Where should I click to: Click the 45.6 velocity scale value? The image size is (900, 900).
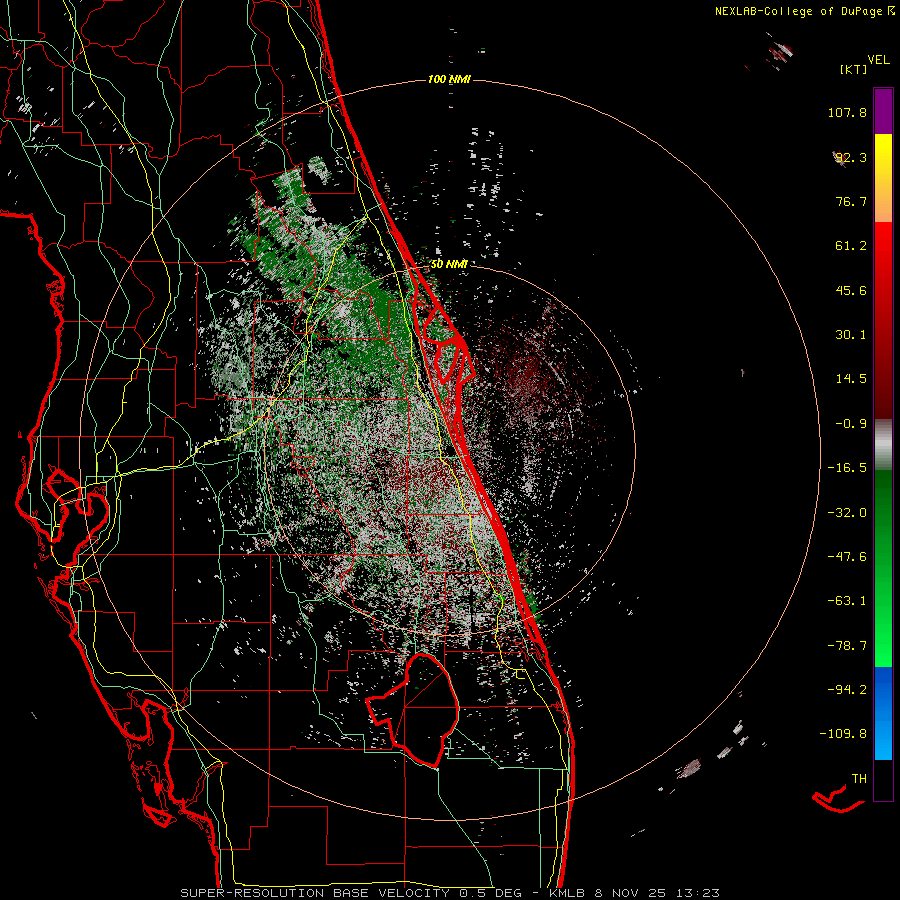[x=851, y=290]
